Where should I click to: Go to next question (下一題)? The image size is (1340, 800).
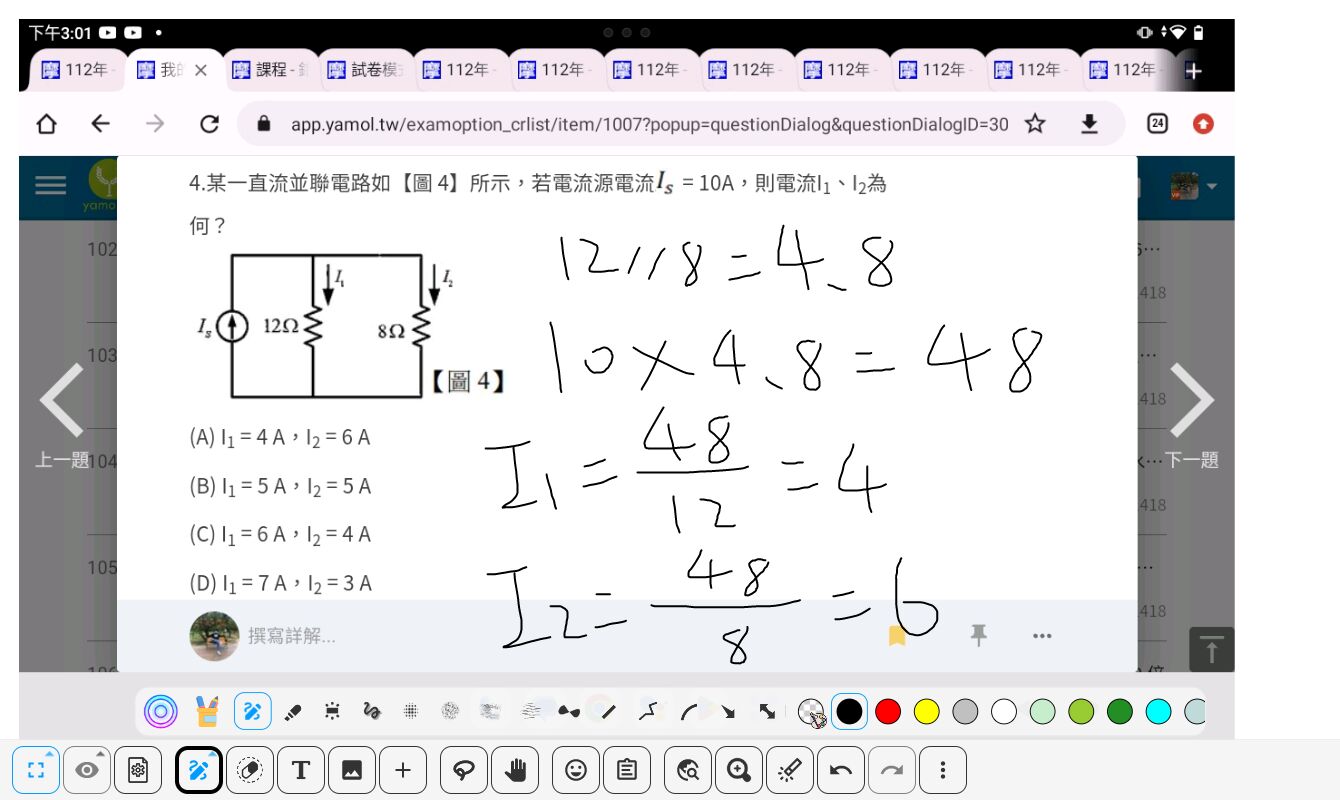click(x=1192, y=415)
